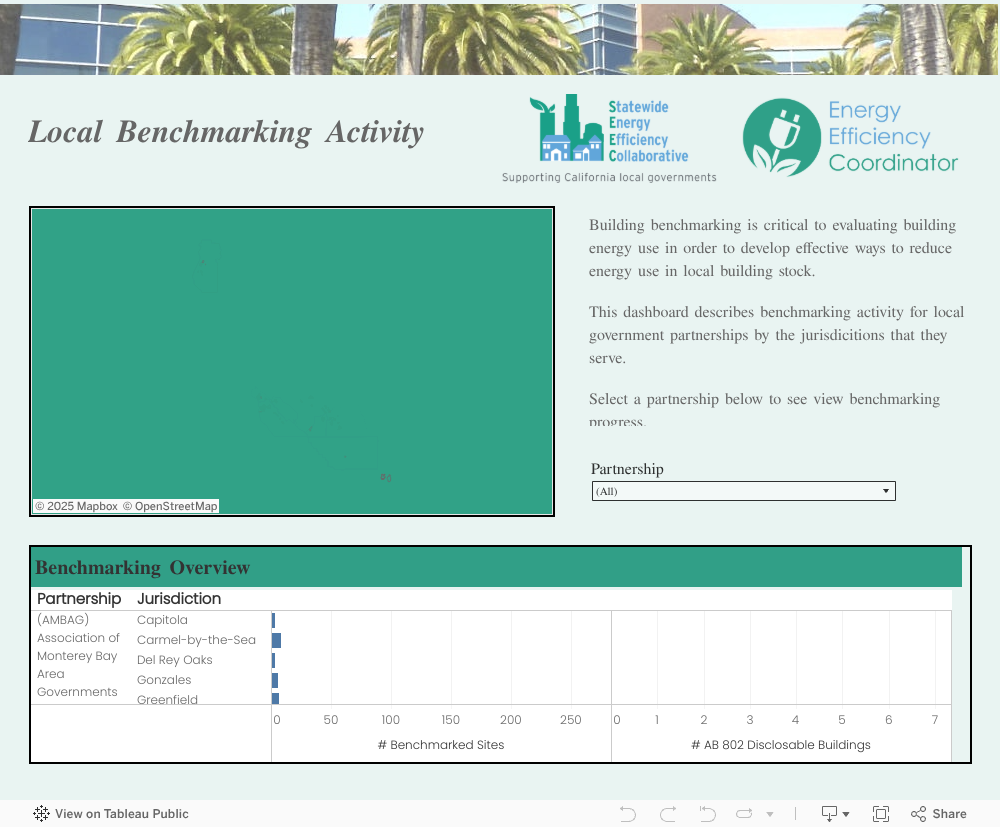Click the # Benchmarked Sites axis title
The image size is (1000, 827).
(x=441, y=745)
